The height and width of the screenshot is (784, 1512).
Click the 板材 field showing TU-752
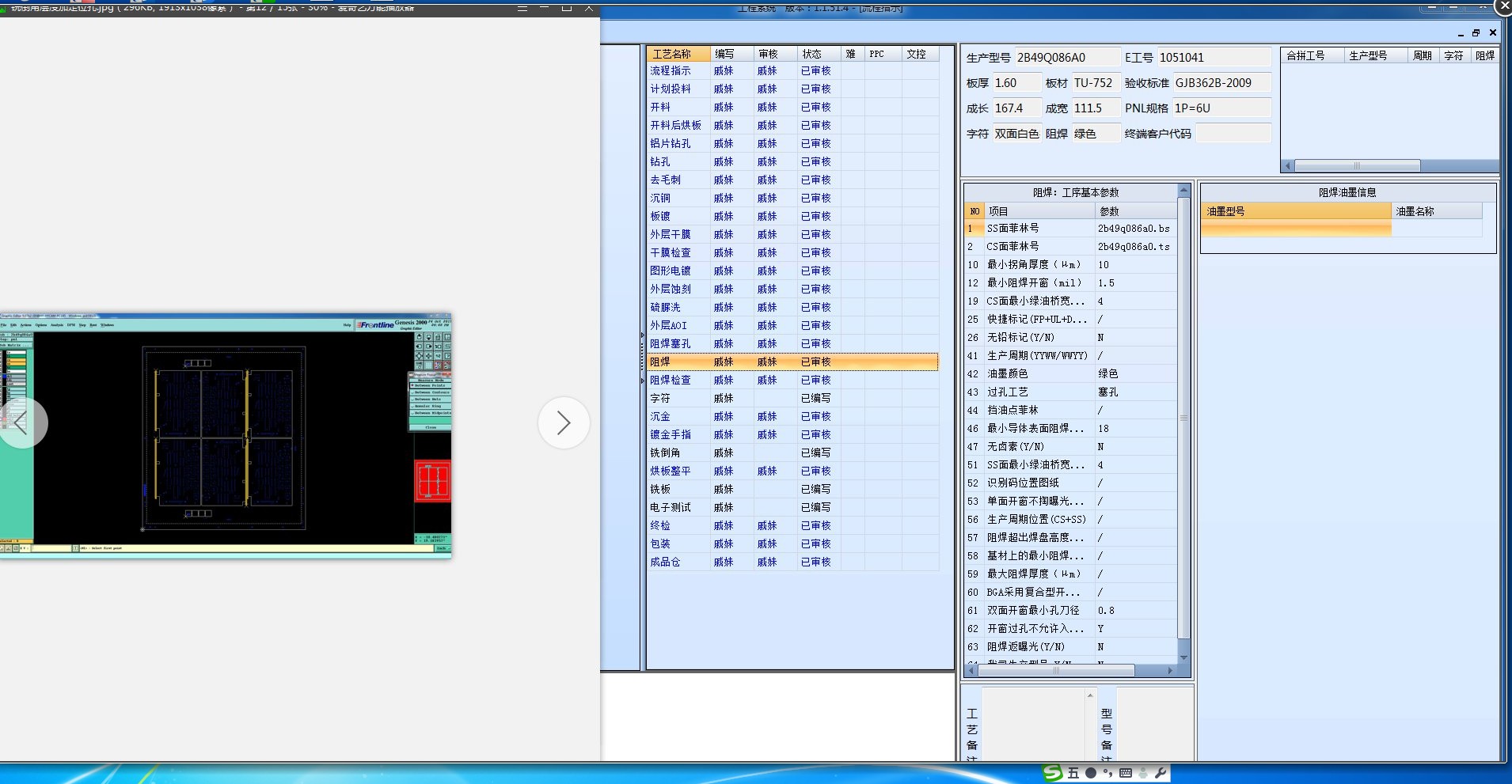[1096, 83]
